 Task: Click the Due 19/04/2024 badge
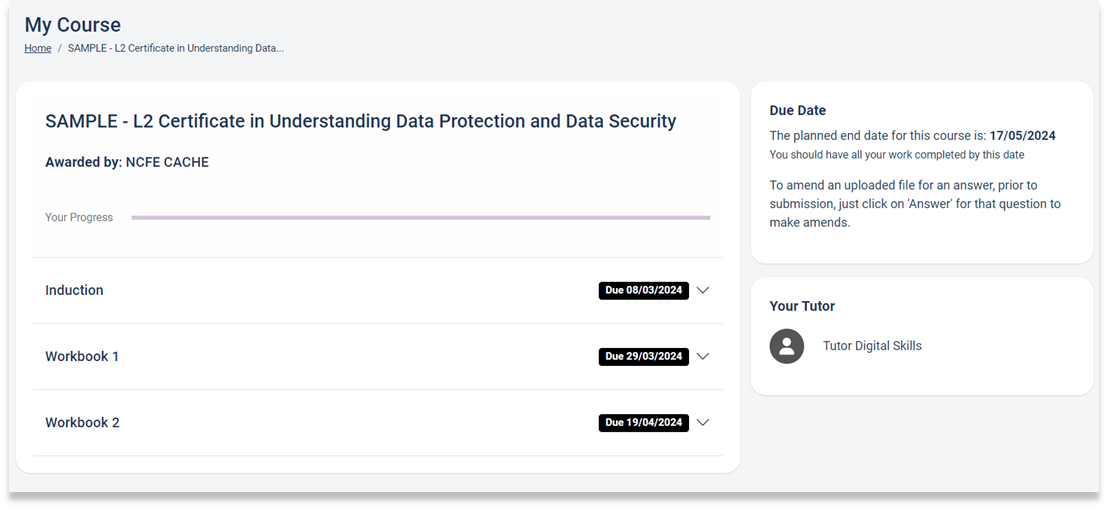point(644,423)
